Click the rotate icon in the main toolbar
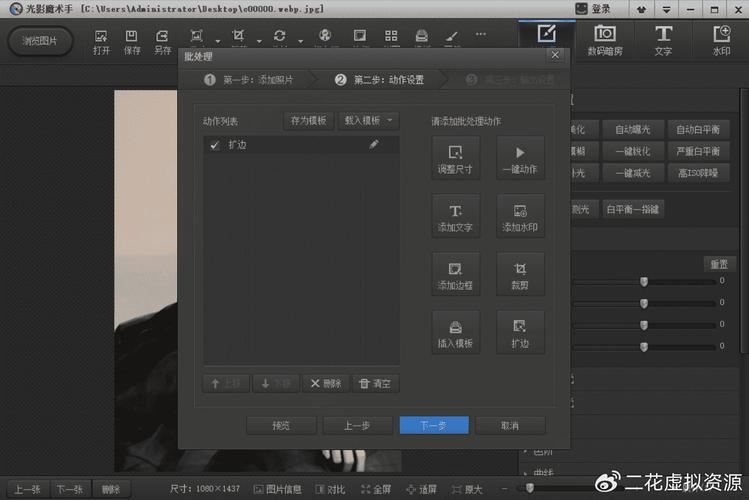 (x=279, y=36)
